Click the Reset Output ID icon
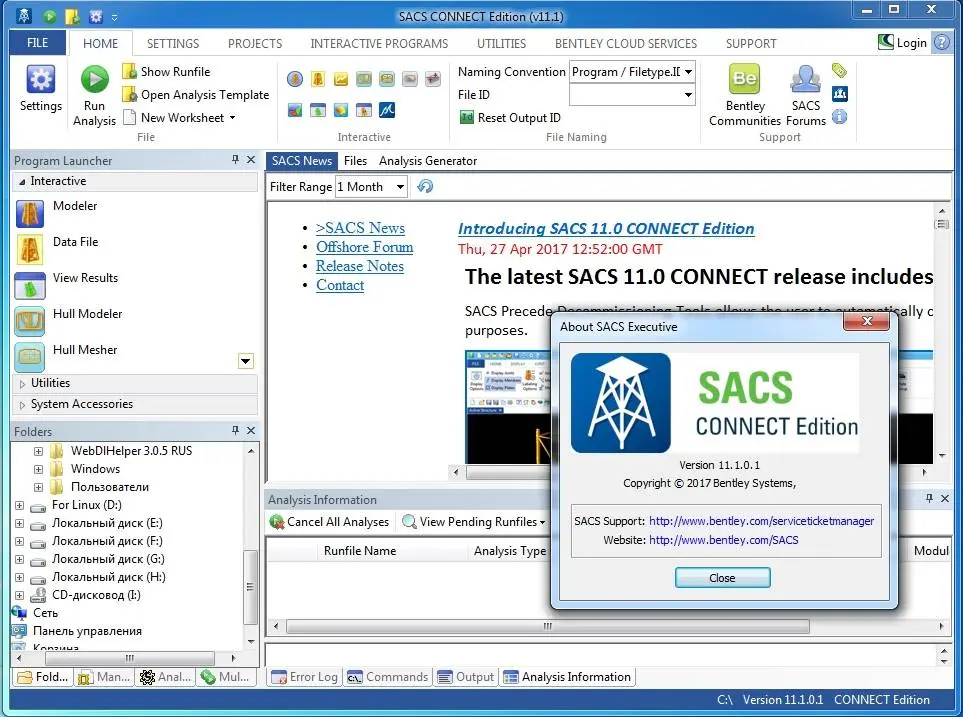Screen dimensions: 963x717 pyautogui.click(x=467, y=117)
